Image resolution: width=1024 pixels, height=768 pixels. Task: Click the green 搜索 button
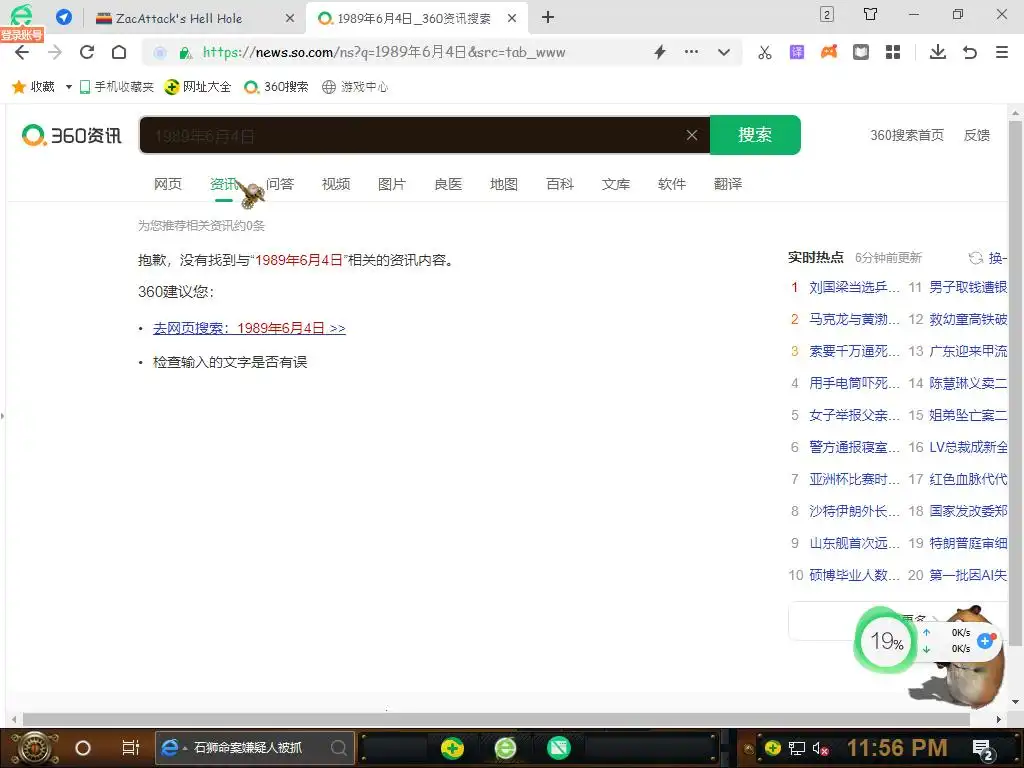click(755, 135)
